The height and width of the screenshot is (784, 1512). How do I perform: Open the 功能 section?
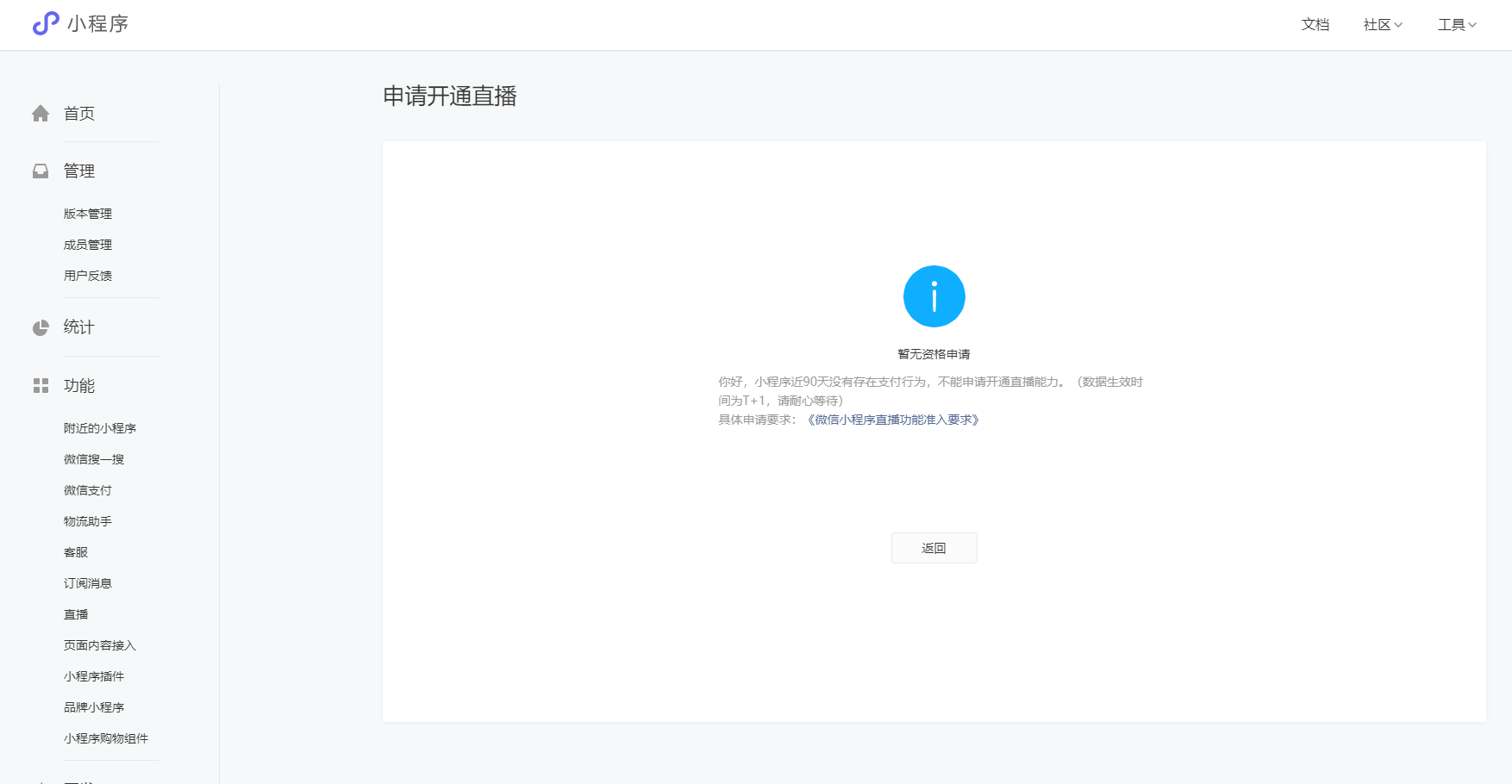[79, 386]
